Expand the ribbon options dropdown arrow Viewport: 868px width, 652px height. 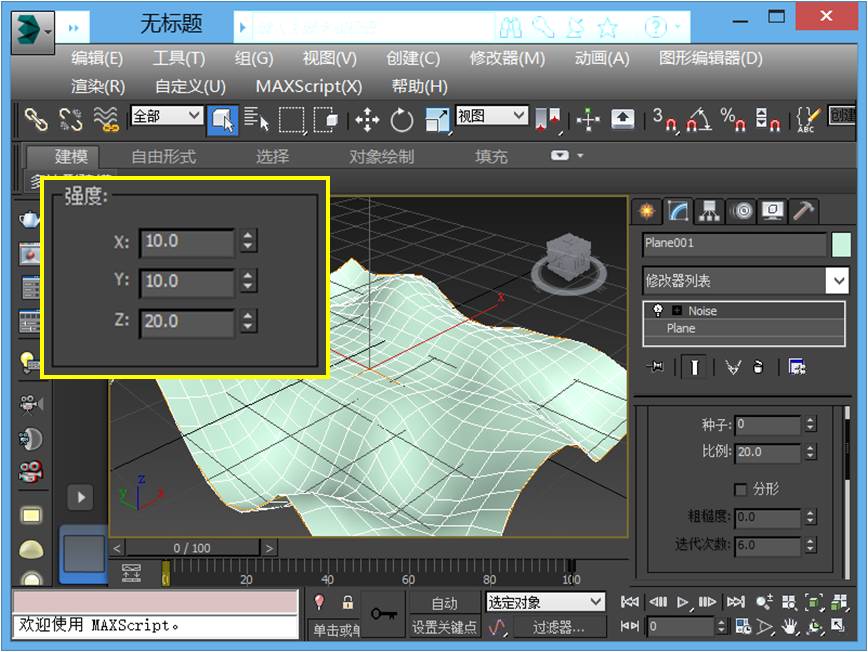580,156
